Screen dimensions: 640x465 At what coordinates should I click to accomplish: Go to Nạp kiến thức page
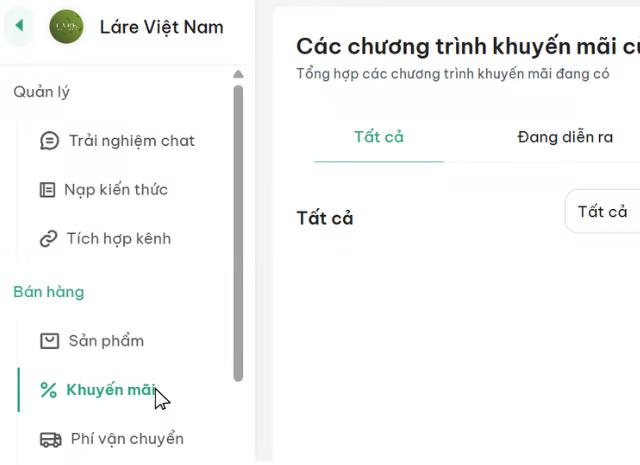click(116, 190)
